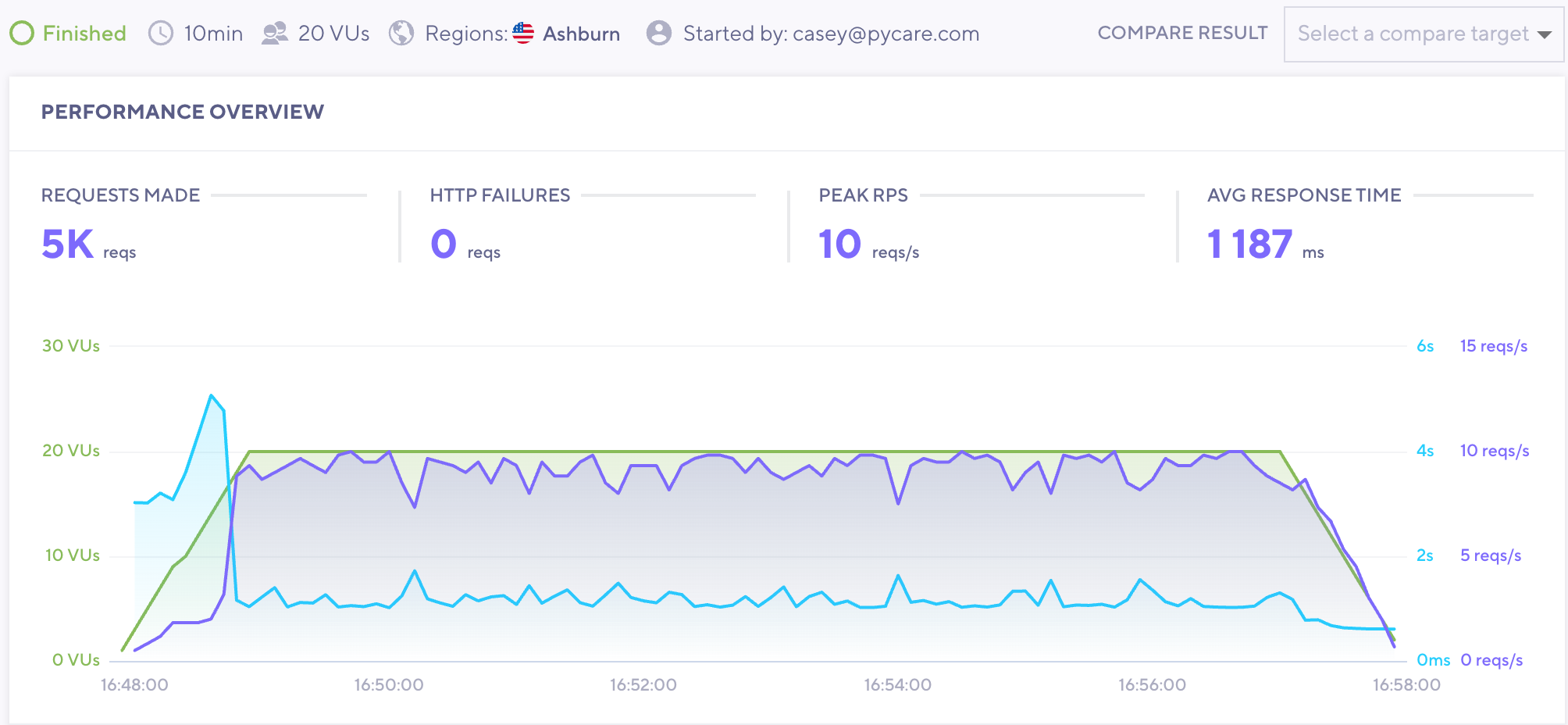Click the compare target dropdown chevron arrow

click(x=1545, y=34)
